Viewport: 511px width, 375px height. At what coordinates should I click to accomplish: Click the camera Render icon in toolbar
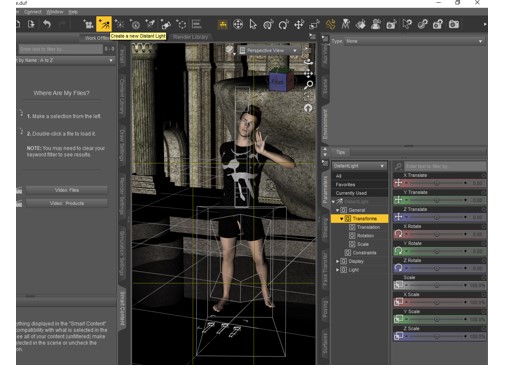[454, 24]
